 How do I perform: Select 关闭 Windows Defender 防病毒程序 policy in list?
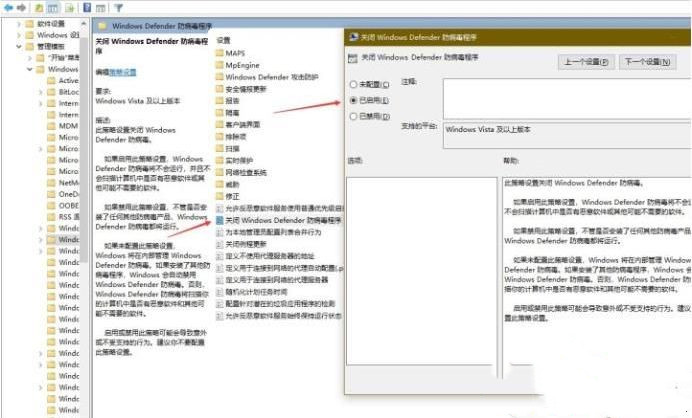[x=279, y=220]
